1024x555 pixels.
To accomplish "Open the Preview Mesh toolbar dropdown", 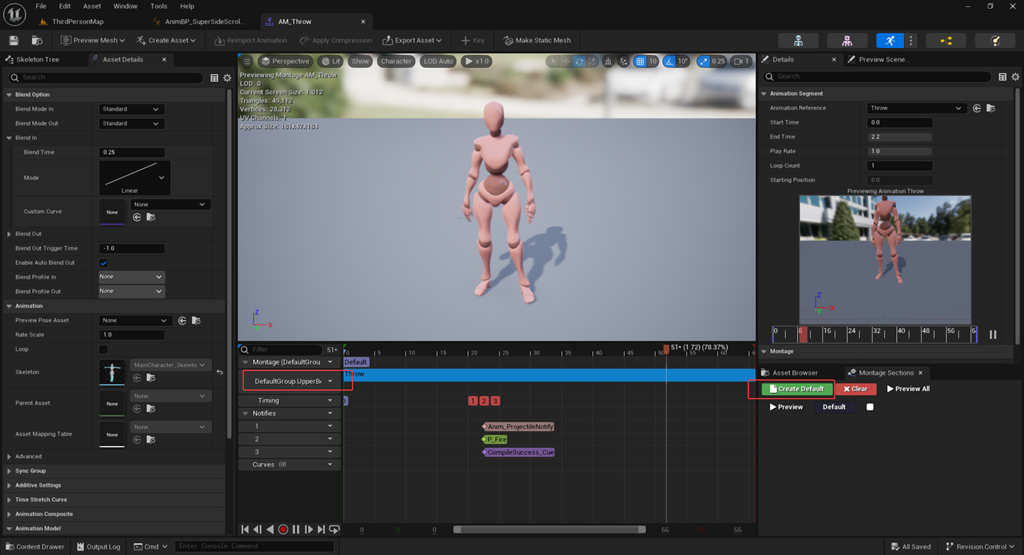I will (x=92, y=40).
